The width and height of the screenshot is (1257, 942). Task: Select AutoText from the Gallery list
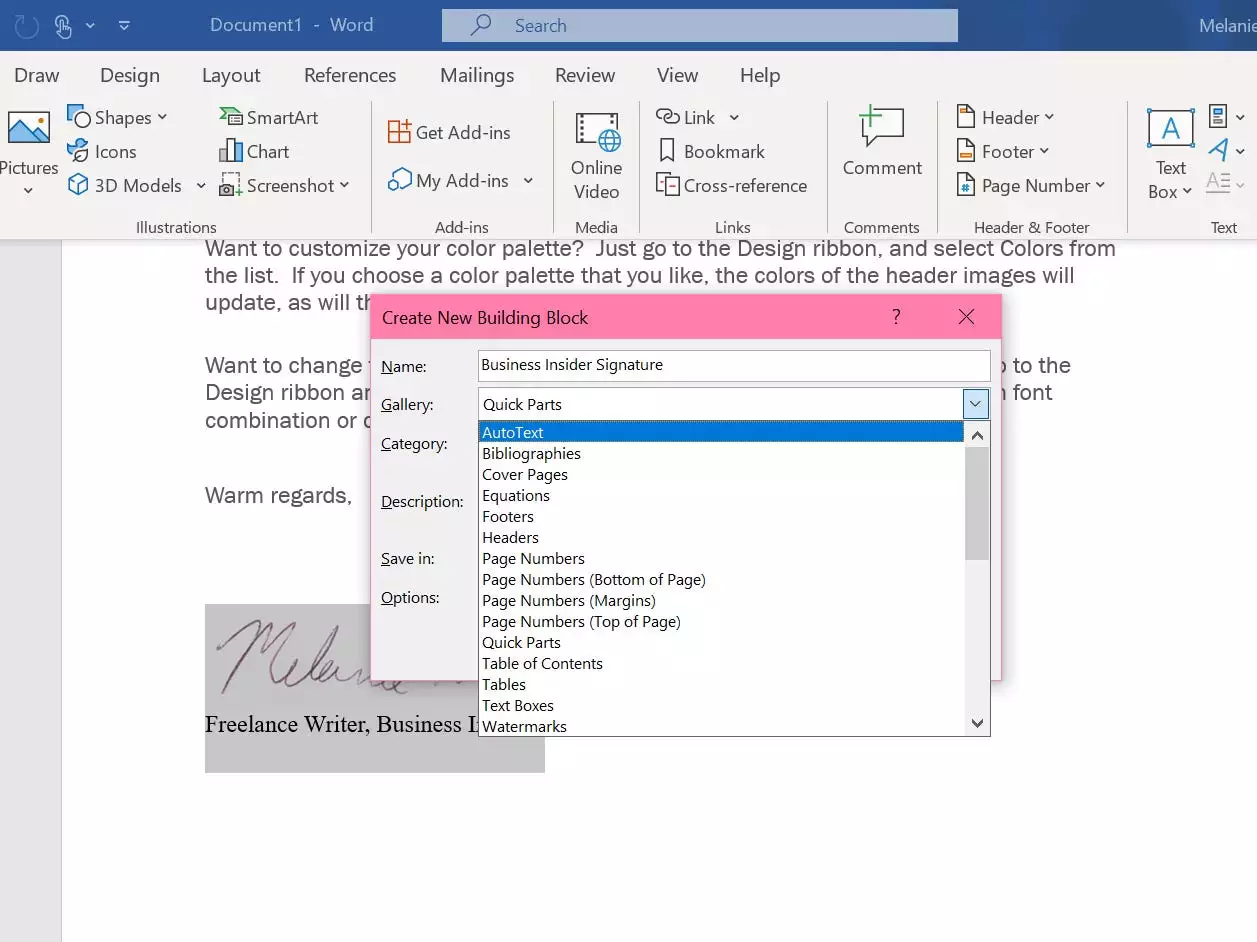[513, 433]
